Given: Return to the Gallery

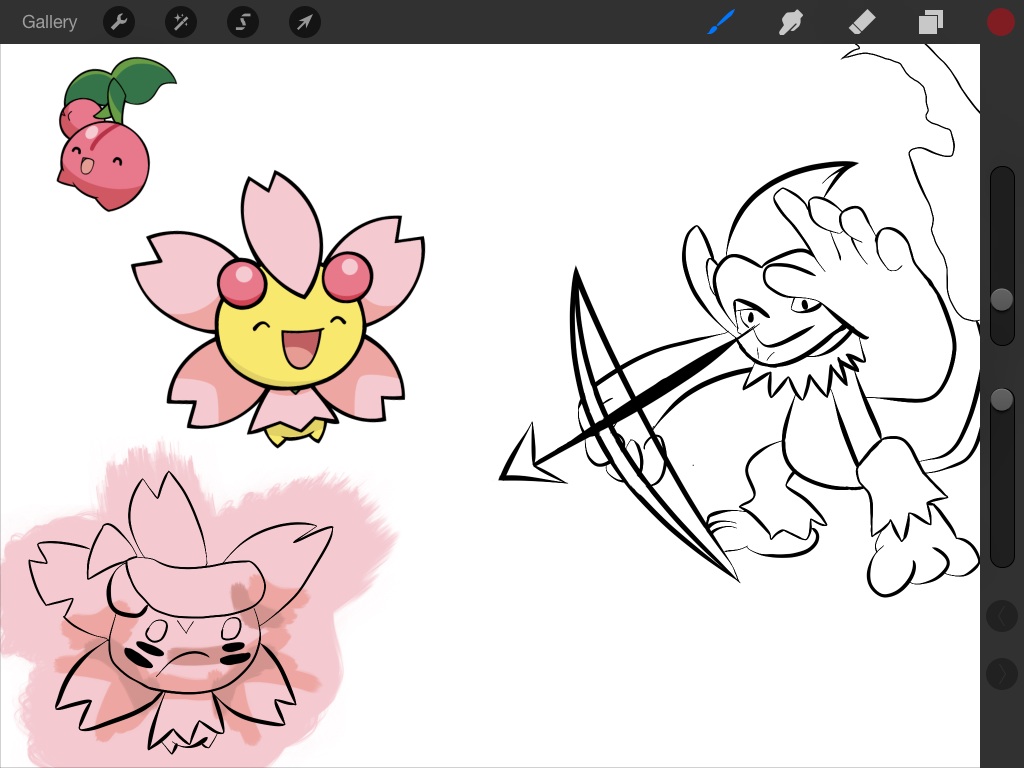Looking at the screenshot, I should [49, 22].
